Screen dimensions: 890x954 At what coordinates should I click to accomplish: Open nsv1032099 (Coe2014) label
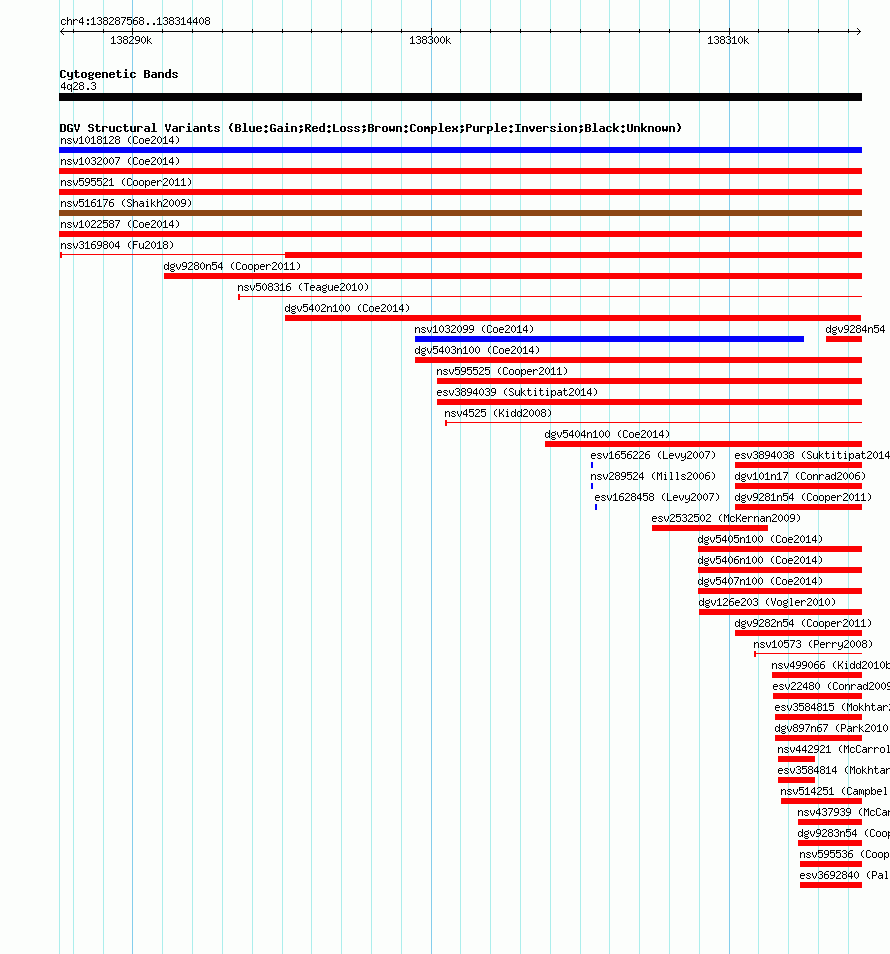point(475,329)
